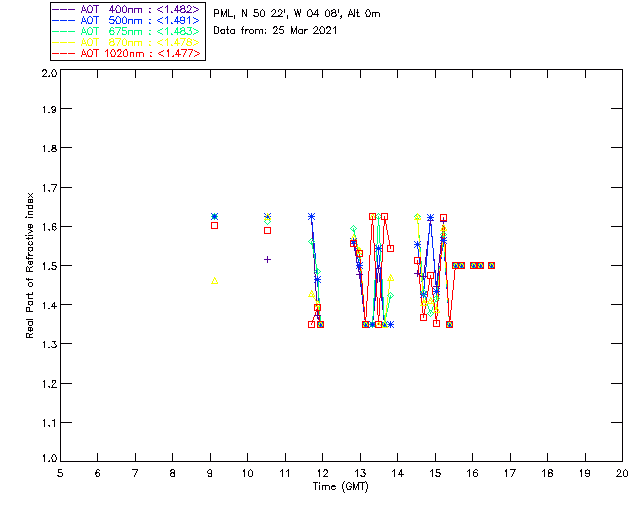Image resolution: width=640 pixels, height=512 pixels.
Task: Click the PML station location text
Action: click(x=297, y=14)
